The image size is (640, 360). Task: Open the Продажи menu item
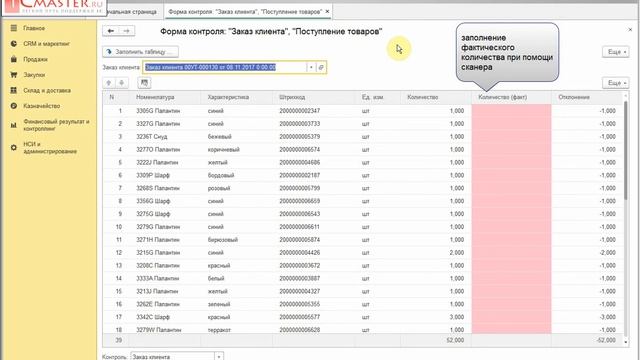(x=35, y=59)
